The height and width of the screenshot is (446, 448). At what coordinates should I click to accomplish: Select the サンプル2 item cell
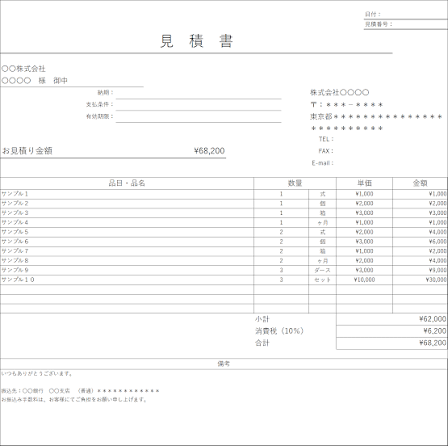[x=127, y=203]
